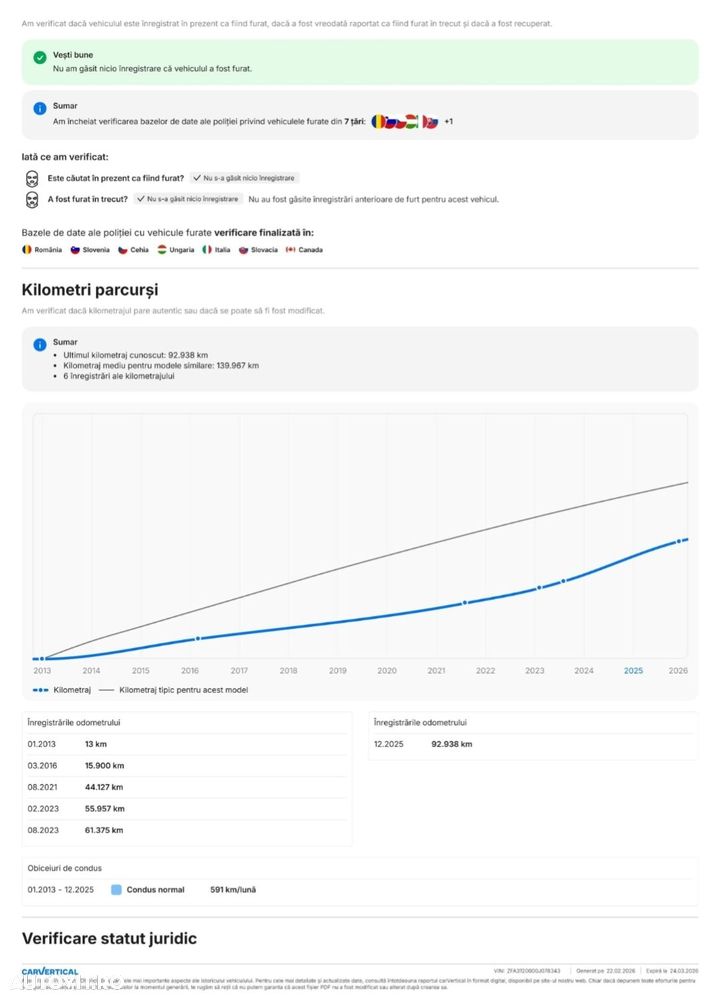The image size is (718, 1000).
Task: Click the Kilometraj legend entry
Action: pos(62,690)
